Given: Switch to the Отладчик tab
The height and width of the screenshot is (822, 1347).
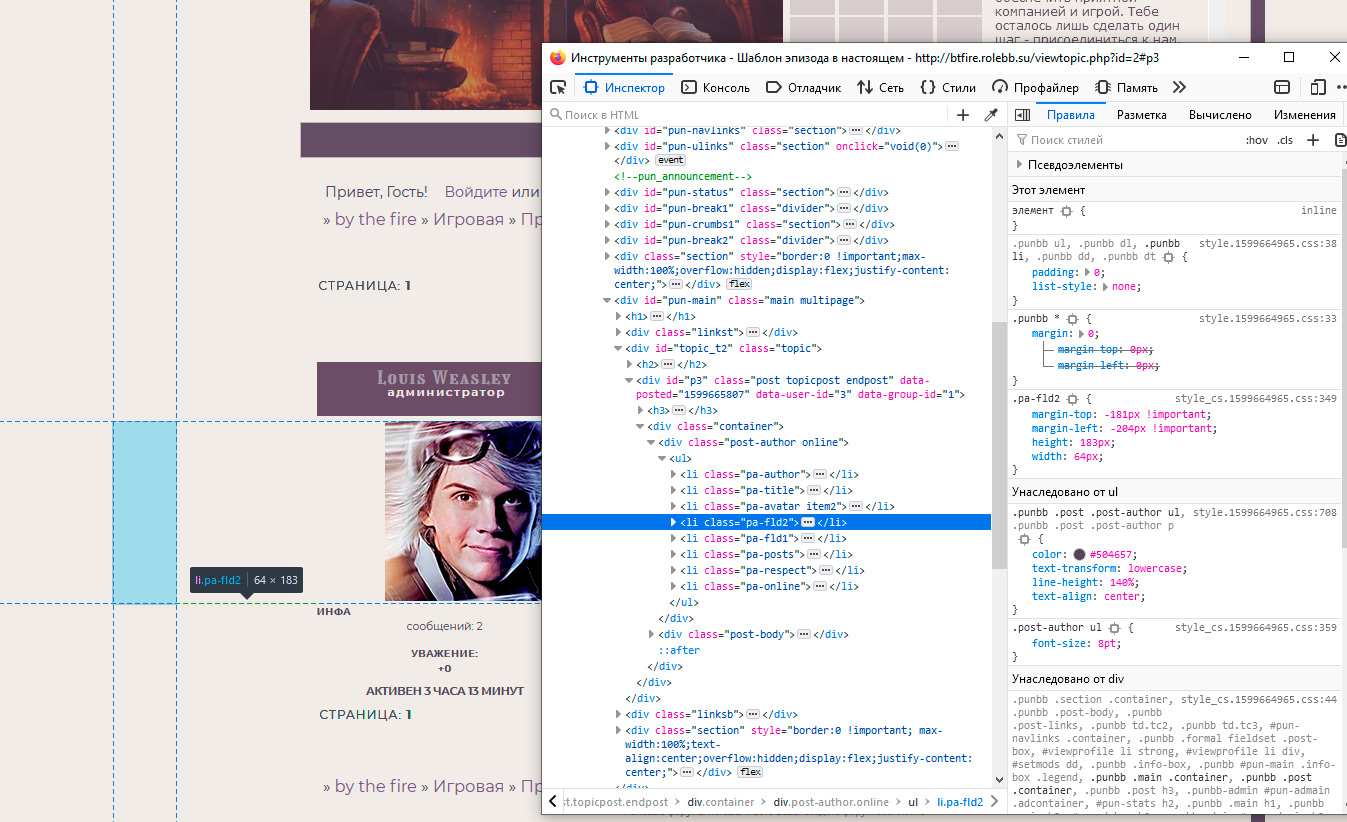Looking at the screenshot, I should pyautogui.click(x=803, y=87).
